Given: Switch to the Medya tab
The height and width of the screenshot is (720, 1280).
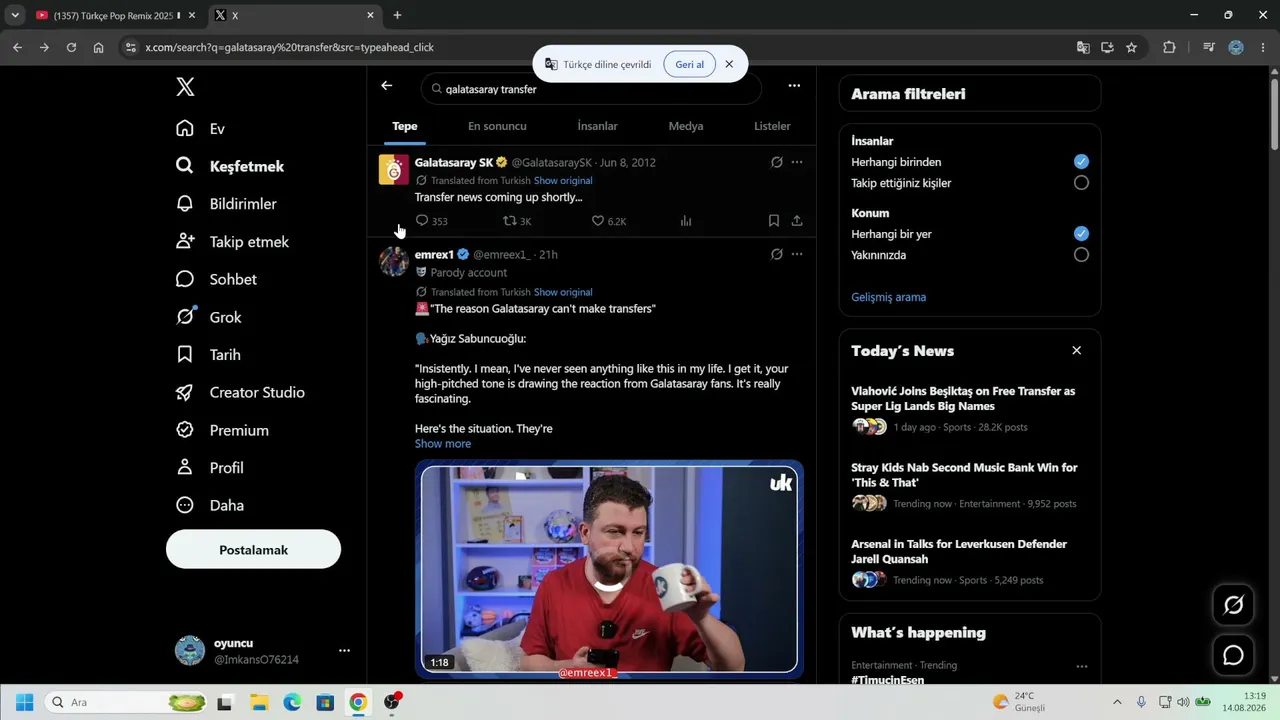Looking at the screenshot, I should tap(686, 126).
